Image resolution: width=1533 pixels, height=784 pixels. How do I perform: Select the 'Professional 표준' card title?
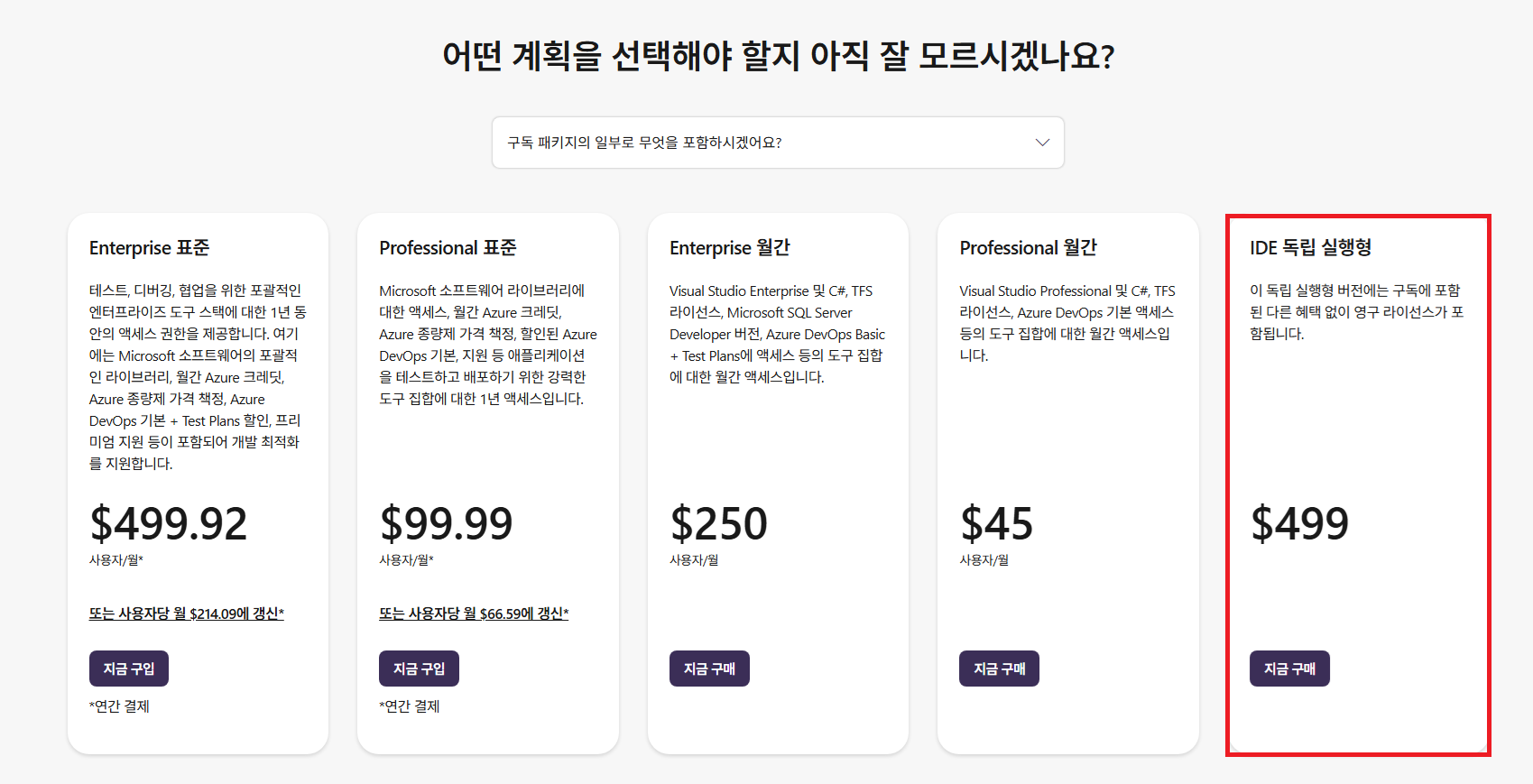click(x=448, y=248)
